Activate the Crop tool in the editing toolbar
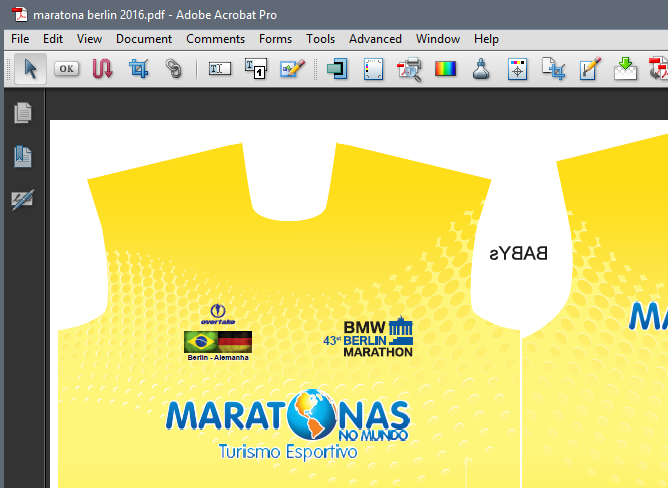The image size is (668, 488). (x=138, y=69)
